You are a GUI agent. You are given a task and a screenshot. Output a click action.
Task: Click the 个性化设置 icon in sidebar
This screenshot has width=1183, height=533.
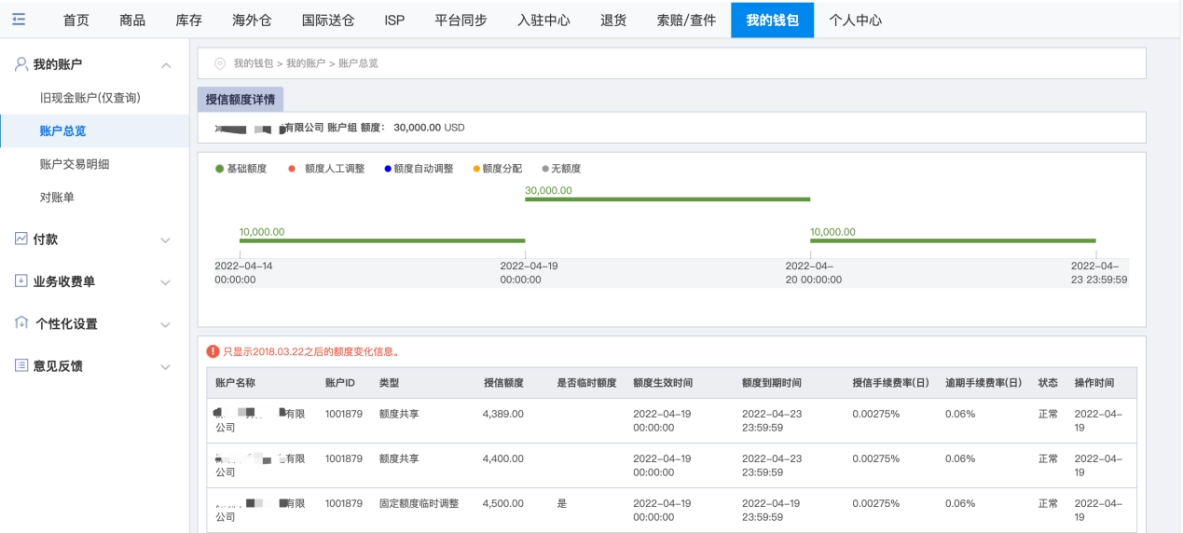pyautogui.click(x=21, y=323)
